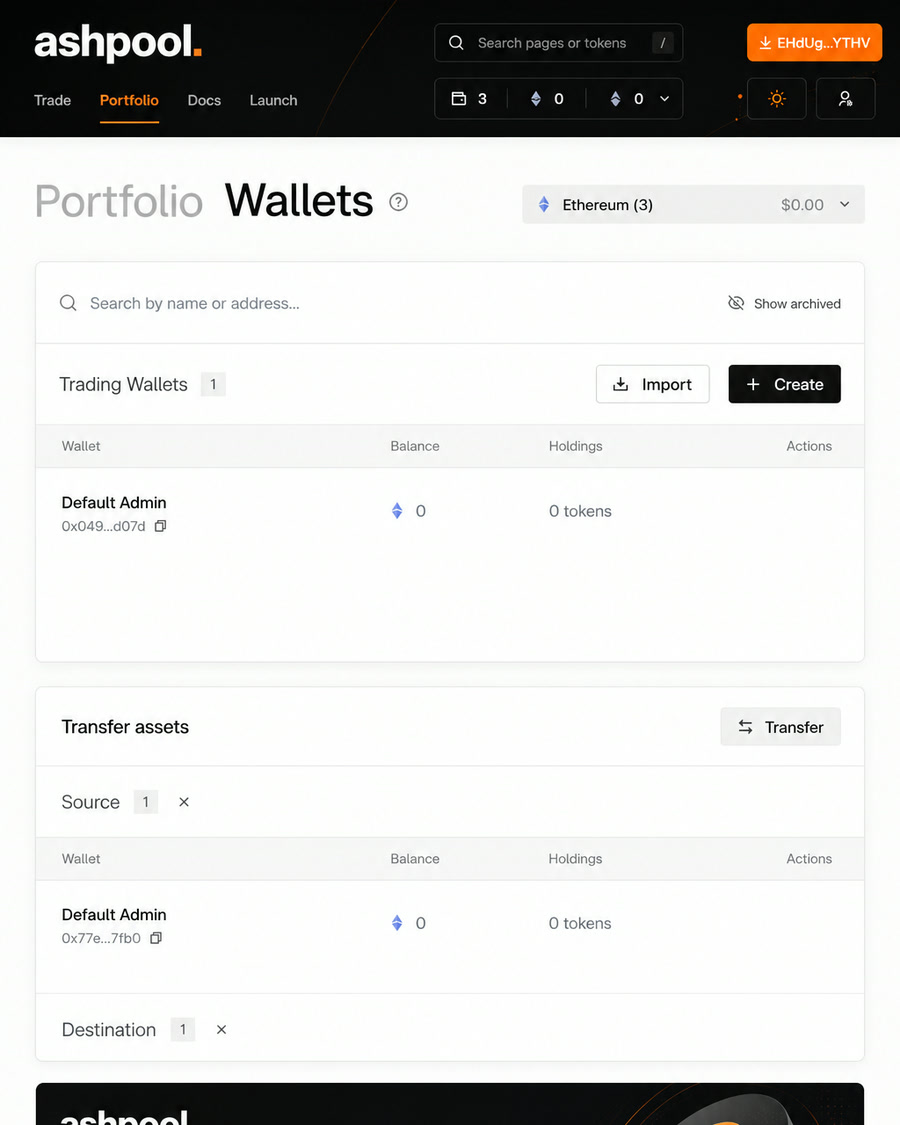Open the EHdUg...YTHV account button
900x1125 pixels.
tap(815, 42)
